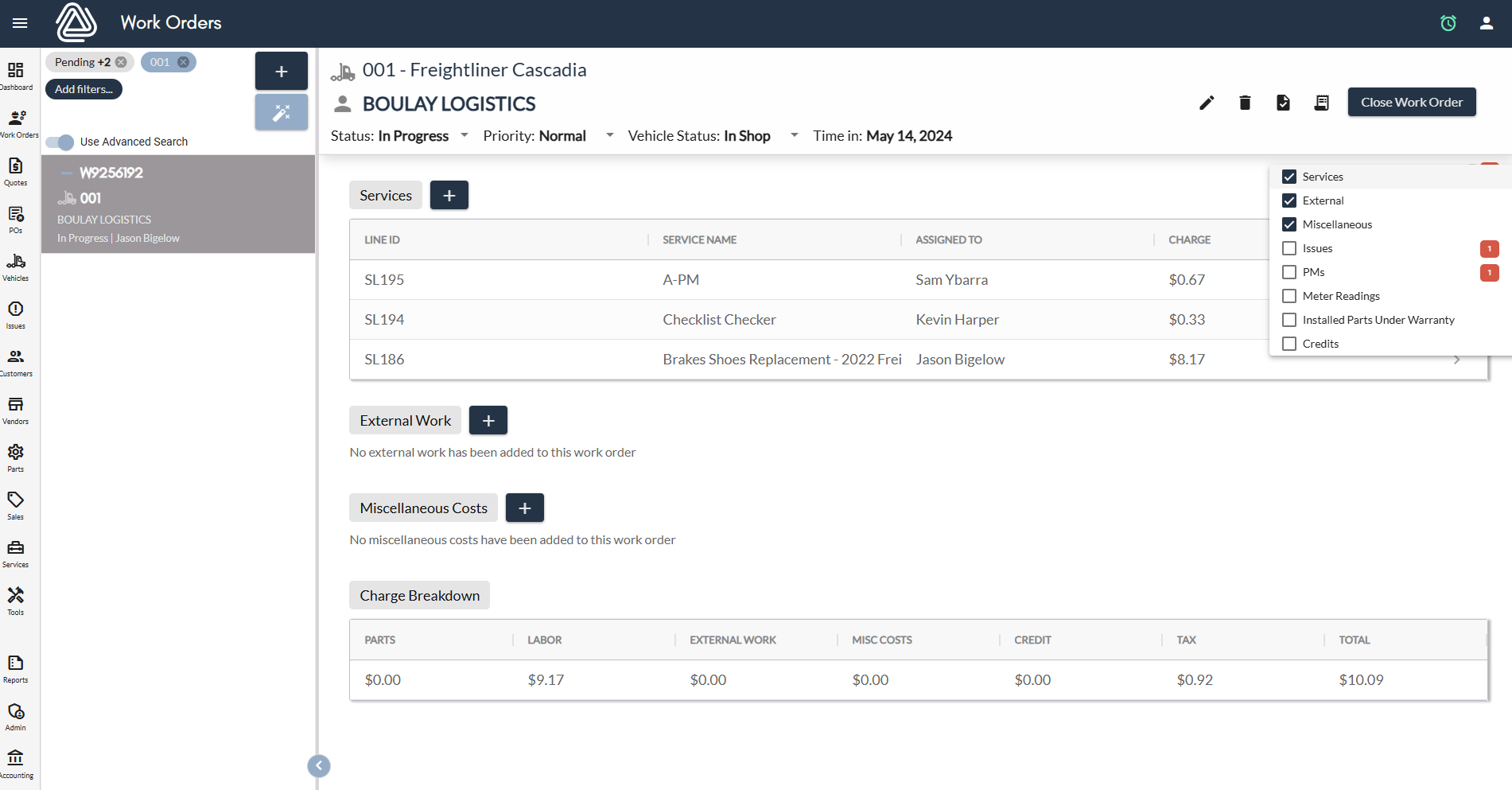The width and height of the screenshot is (1512, 790).
Task: Enable the Use Advanced Search toggle
Action: coord(59,142)
